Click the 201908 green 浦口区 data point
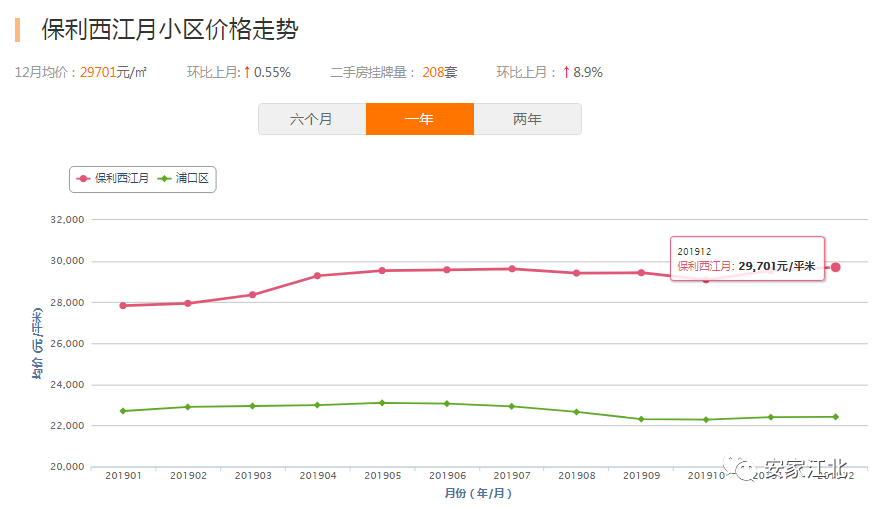Image resolution: width=876 pixels, height=507 pixels. point(577,412)
